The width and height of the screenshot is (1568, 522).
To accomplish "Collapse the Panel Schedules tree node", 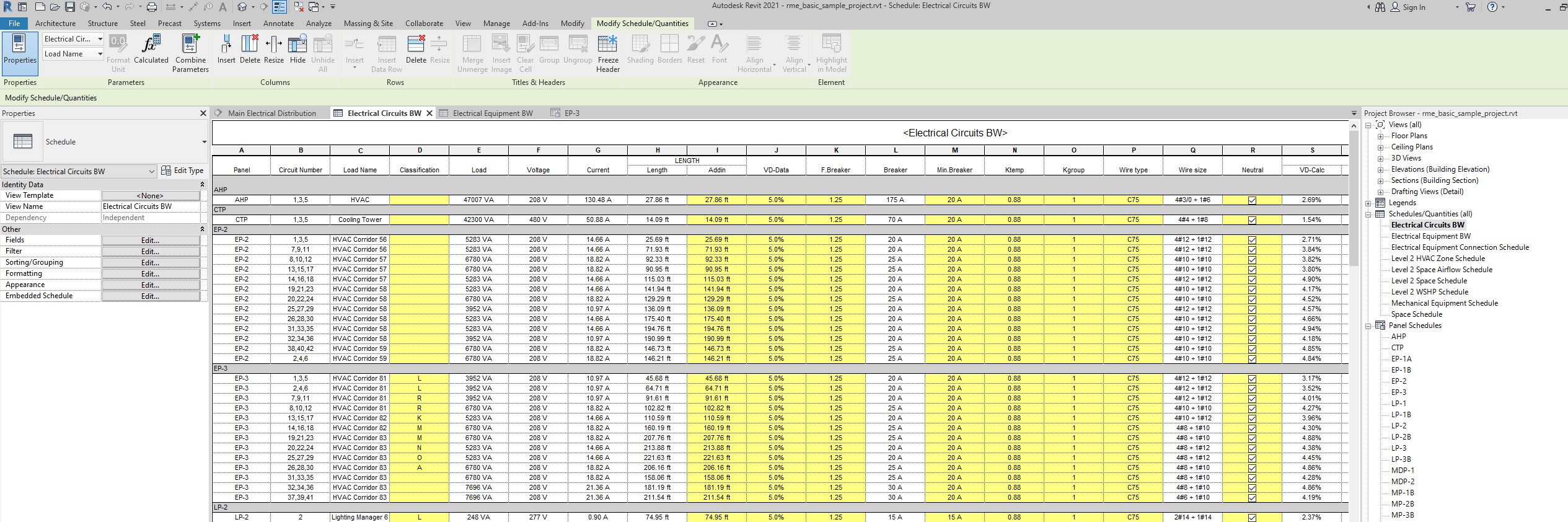I will click(1368, 326).
